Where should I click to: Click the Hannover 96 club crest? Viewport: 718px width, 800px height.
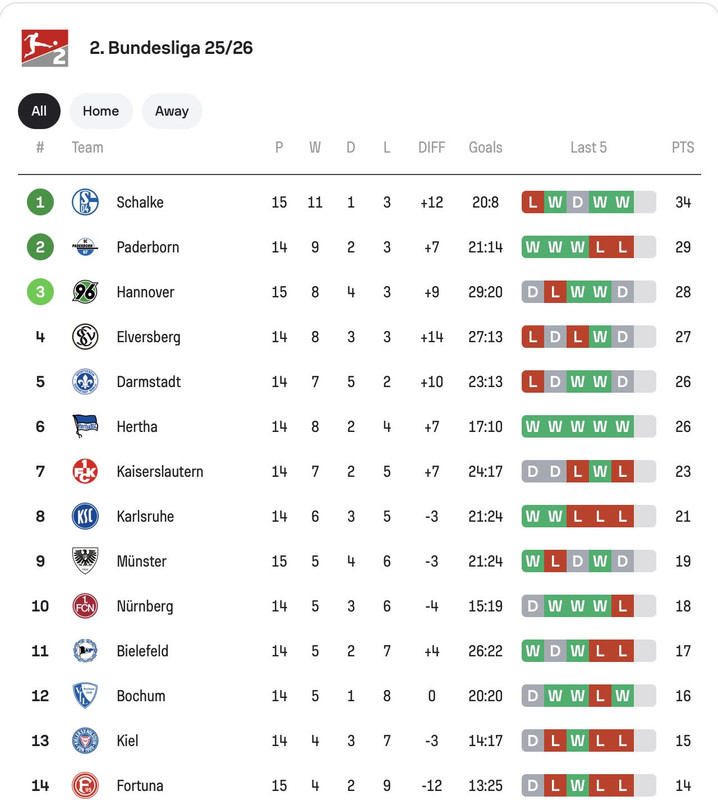85,292
